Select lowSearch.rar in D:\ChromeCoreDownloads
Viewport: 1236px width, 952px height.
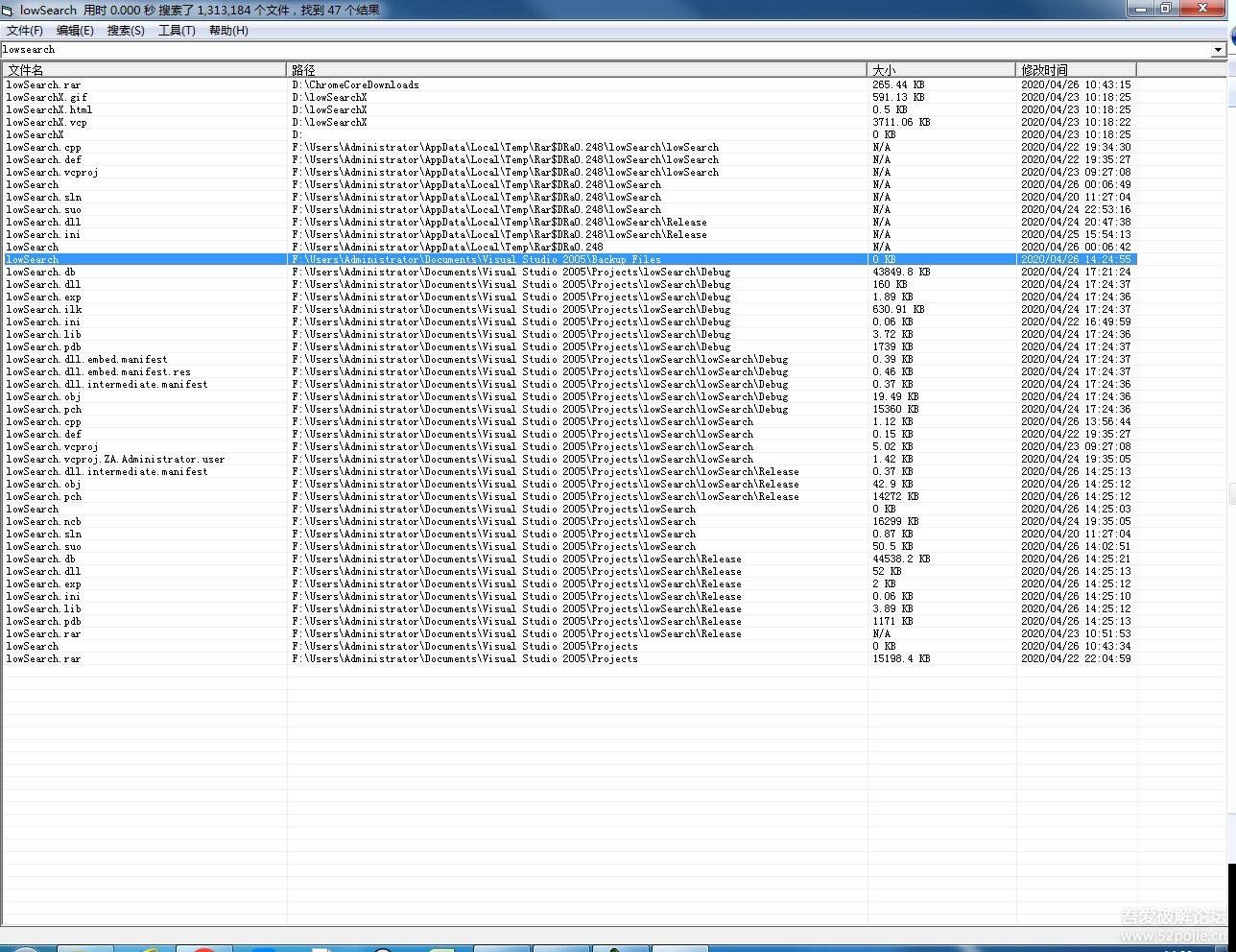[x=43, y=84]
